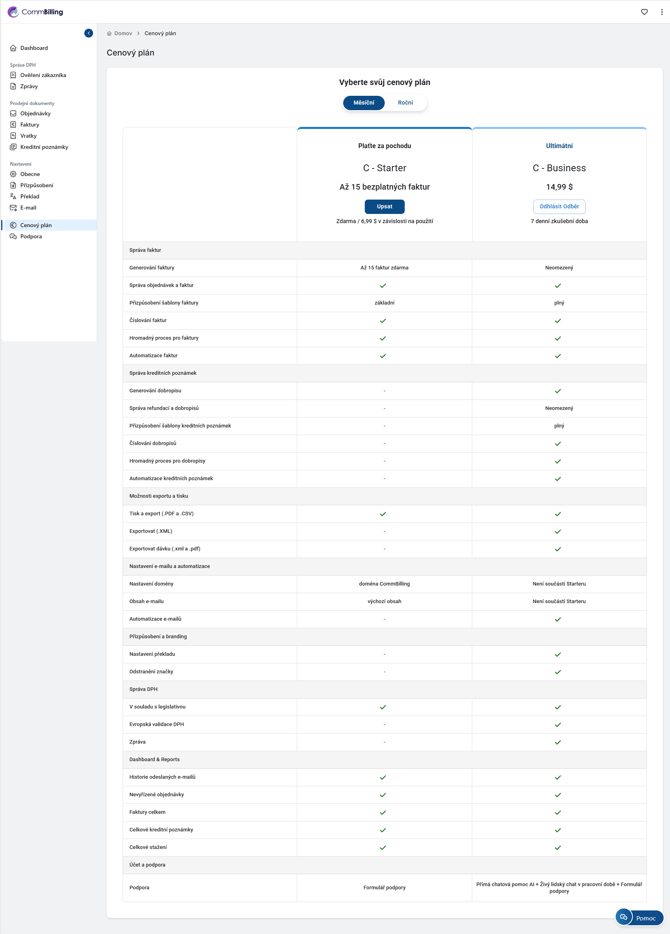Click the heart favorites icon
Image resolution: width=670 pixels, height=934 pixels.
tap(644, 12)
